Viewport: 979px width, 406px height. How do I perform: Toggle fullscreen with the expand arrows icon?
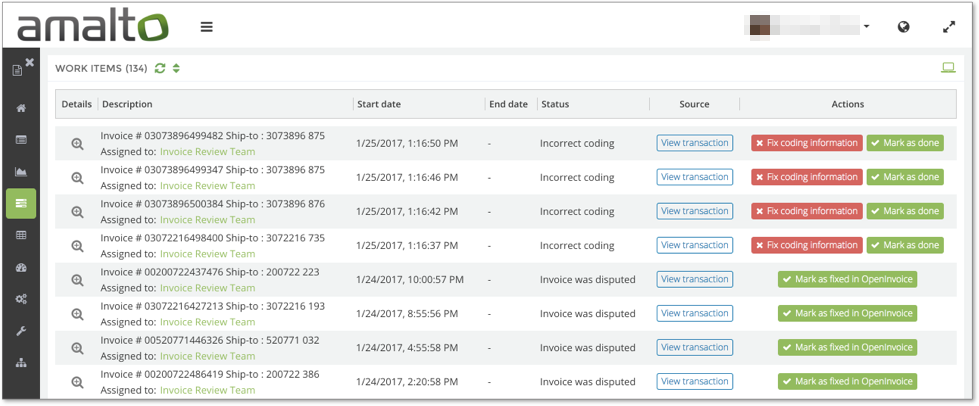949,27
